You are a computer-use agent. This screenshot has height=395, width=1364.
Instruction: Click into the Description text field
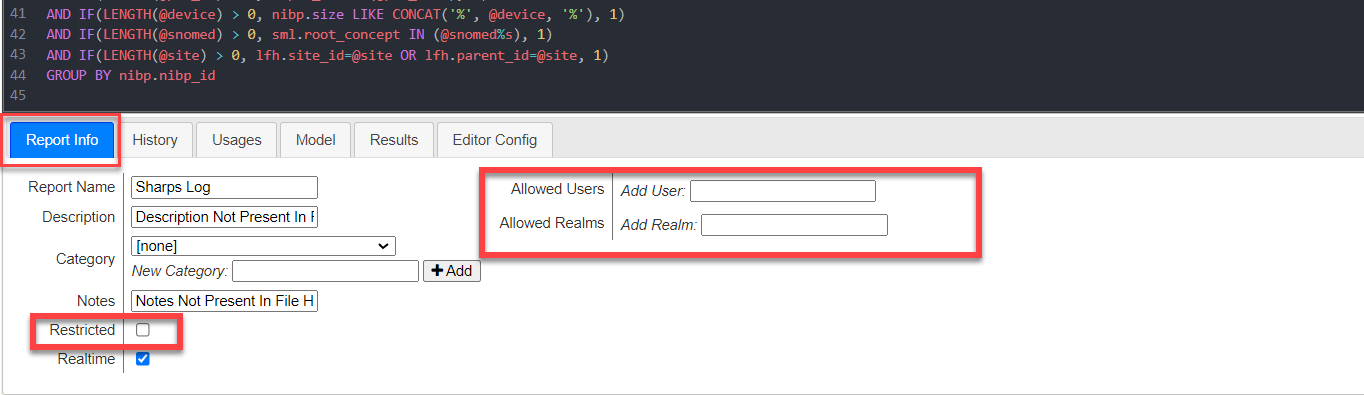pyautogui.click(x=224, y=217)
